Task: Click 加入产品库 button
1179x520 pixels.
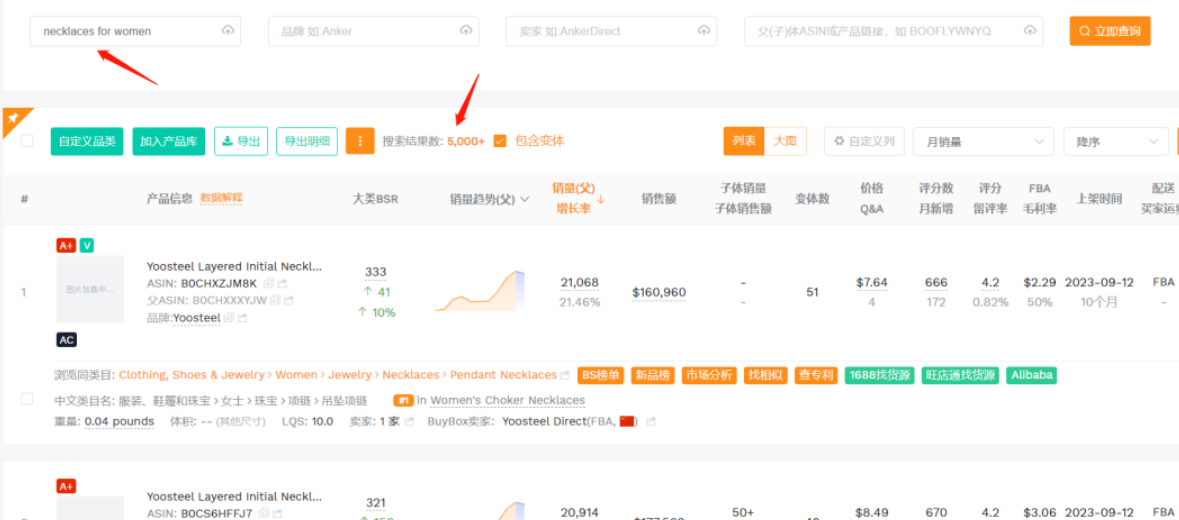Action: (168, 141)
